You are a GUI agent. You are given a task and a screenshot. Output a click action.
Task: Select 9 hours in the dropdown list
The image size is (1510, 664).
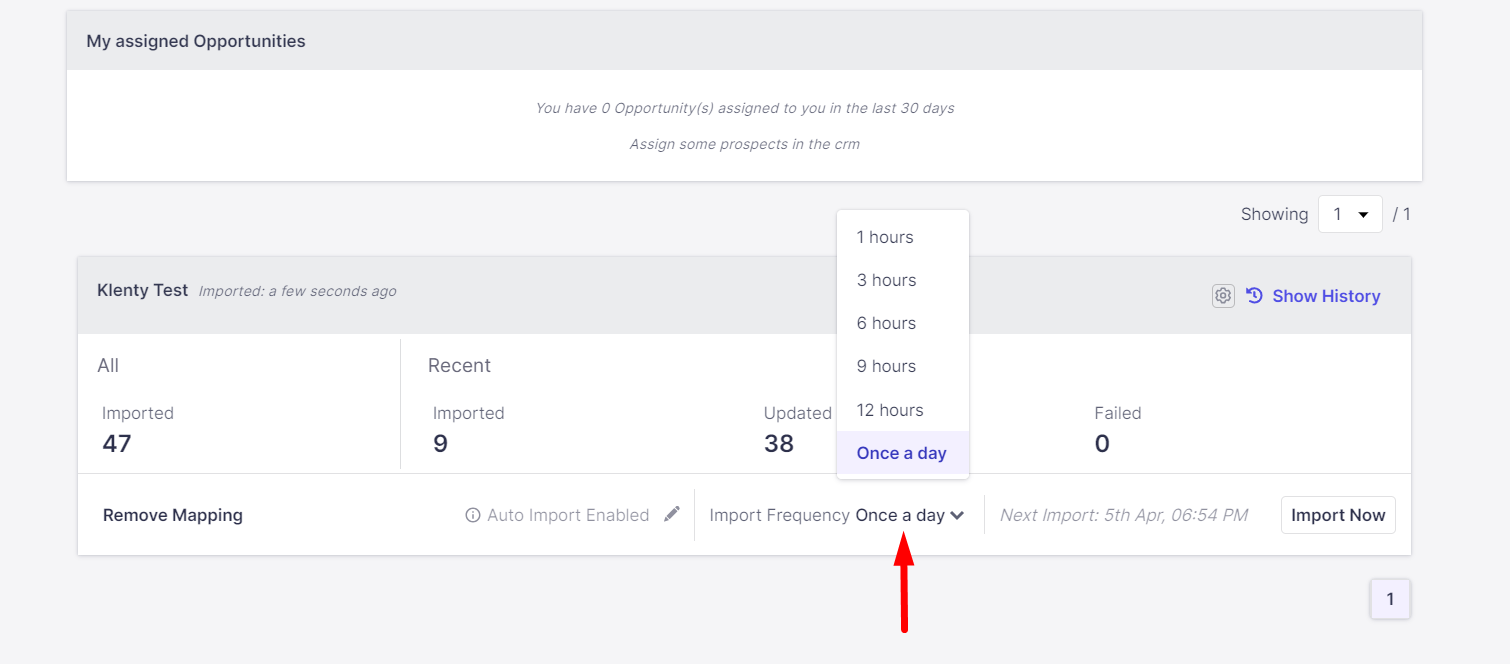(886, 366)
